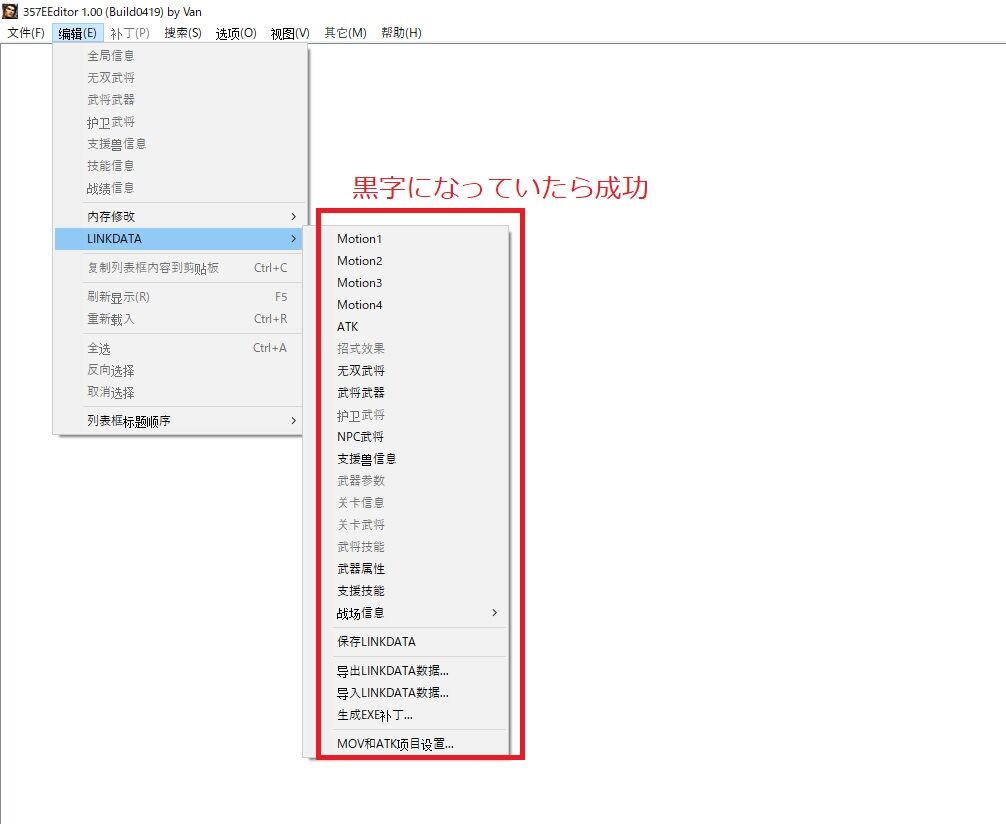Open the 选项(O) menu
This screenshot has height=824, width=1006.
(235, 32)
